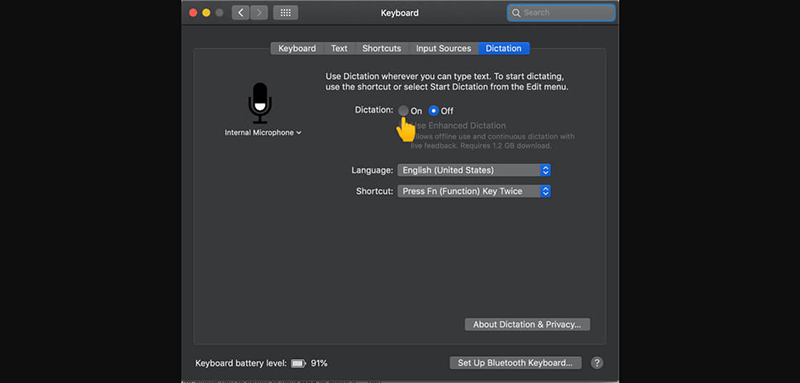Click the microphone icon
This screenshot has width=800, height=383.
click(x=260, y=103)
